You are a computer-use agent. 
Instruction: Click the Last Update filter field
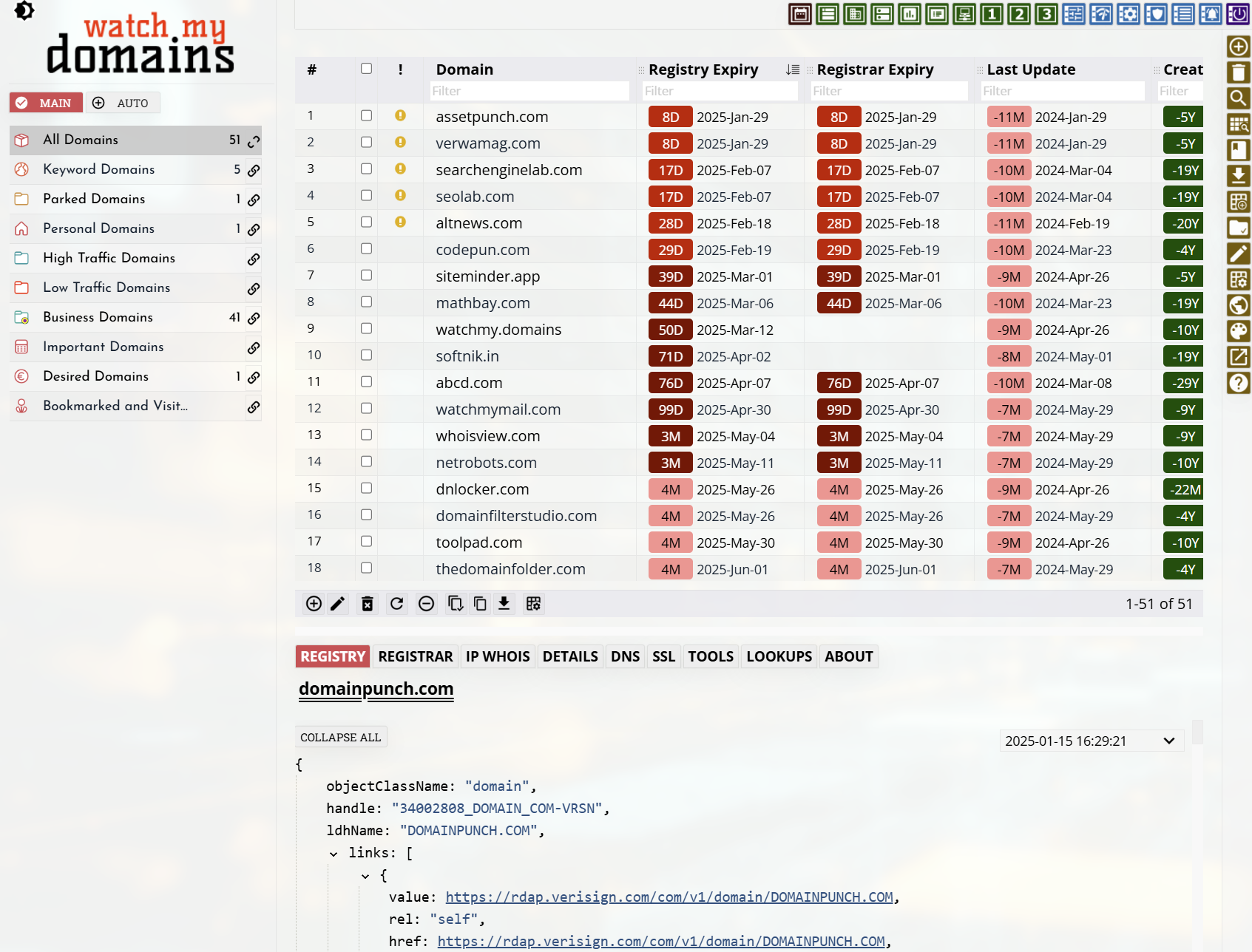click(1063, 91)
